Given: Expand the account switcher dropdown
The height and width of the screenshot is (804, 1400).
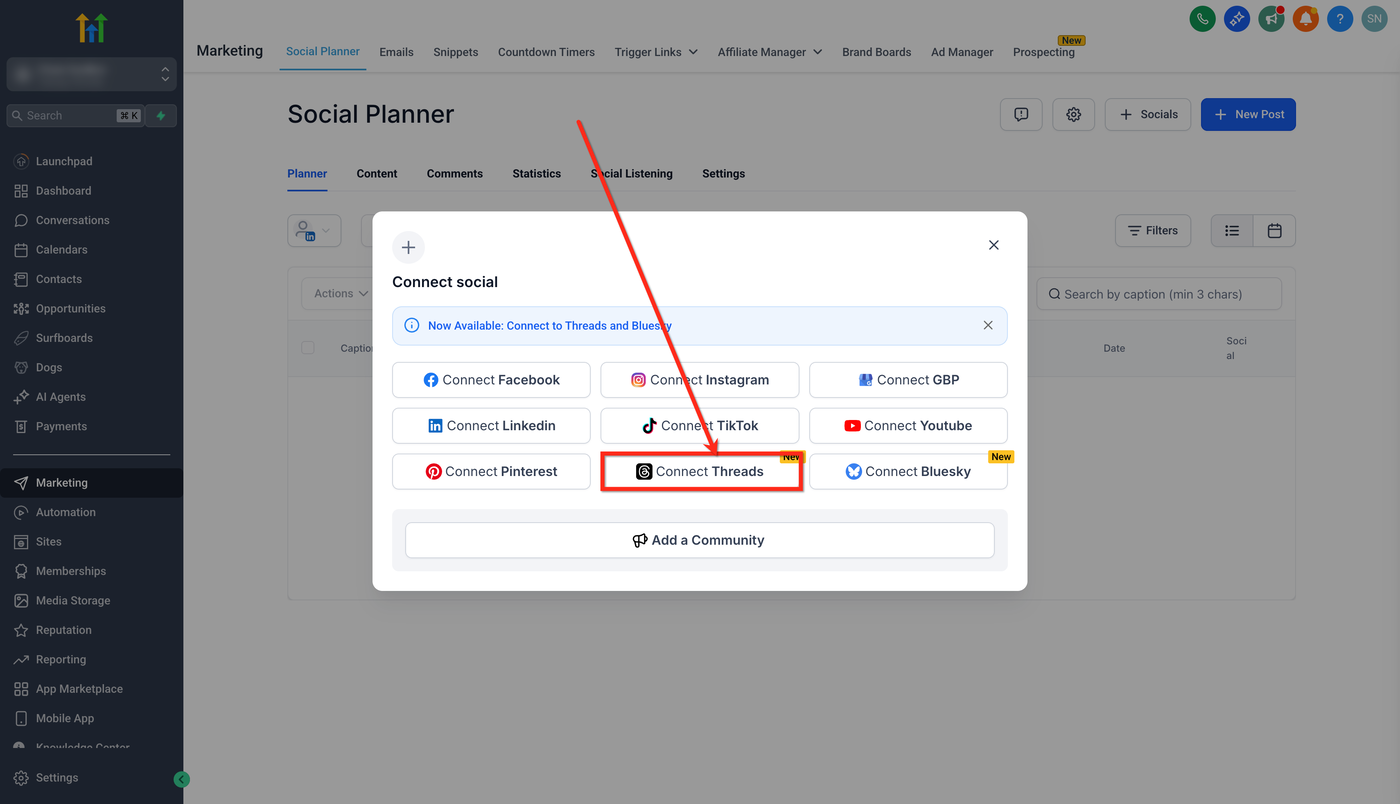Looking at the screenshot, I should click(x=91, y=74).
